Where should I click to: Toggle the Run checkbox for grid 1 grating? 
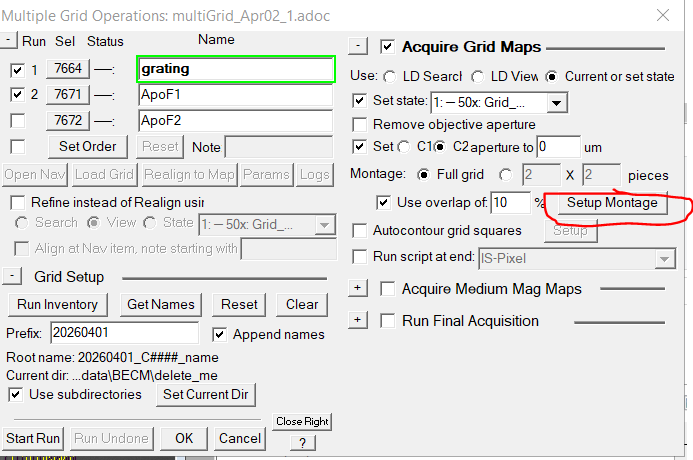[17, 70]
